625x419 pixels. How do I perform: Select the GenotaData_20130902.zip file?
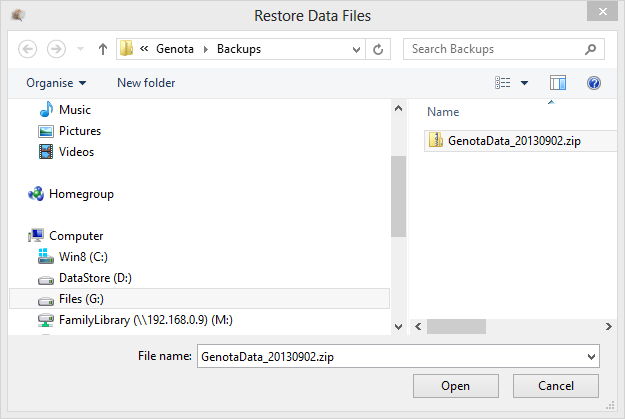pos(514,141)
